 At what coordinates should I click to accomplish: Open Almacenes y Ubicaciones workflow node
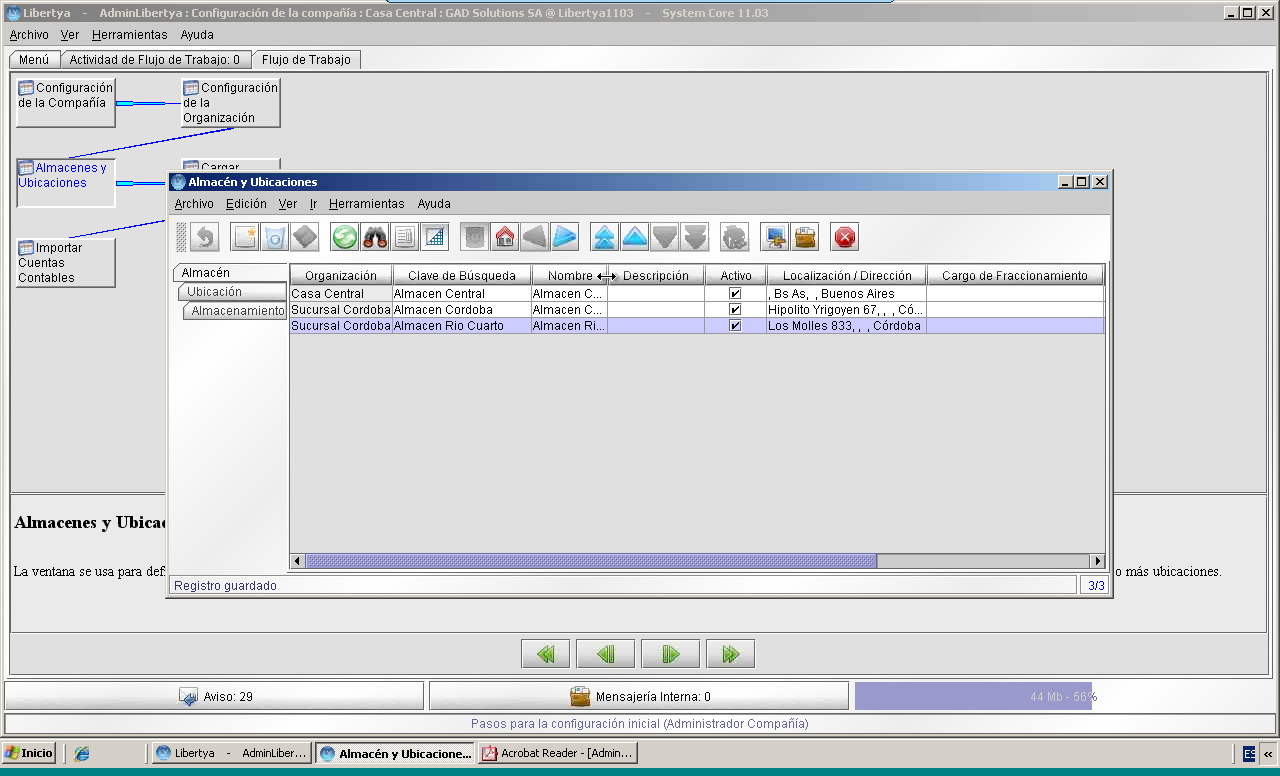tap(66, 183)
